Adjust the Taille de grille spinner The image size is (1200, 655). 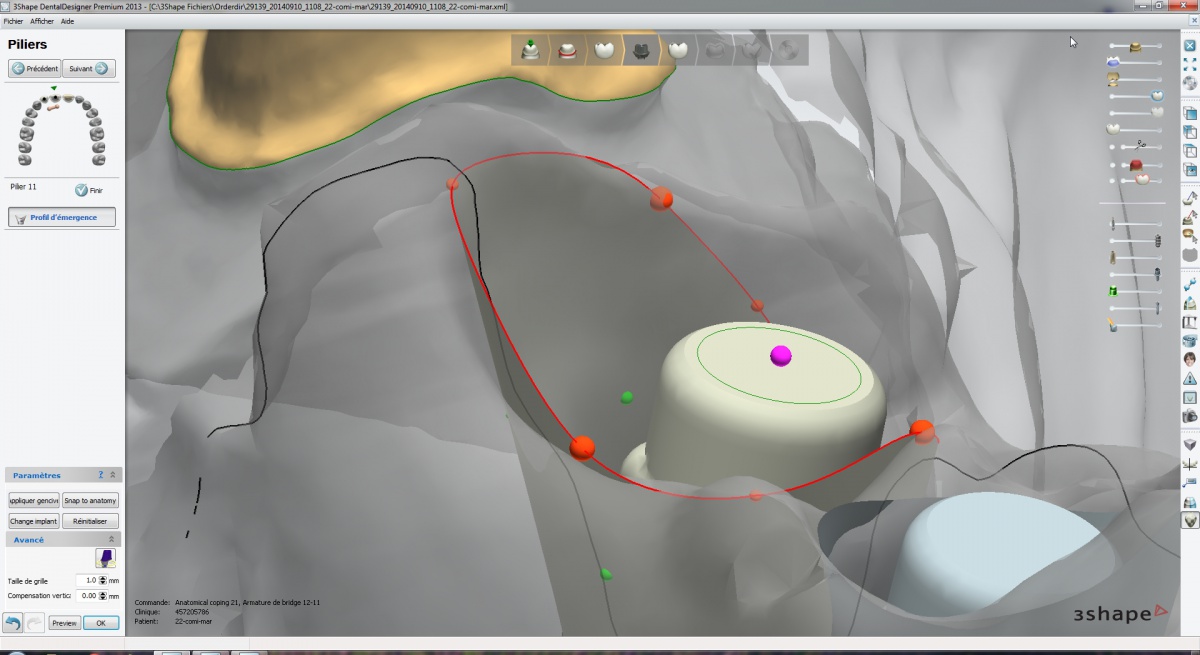[104, 580]
